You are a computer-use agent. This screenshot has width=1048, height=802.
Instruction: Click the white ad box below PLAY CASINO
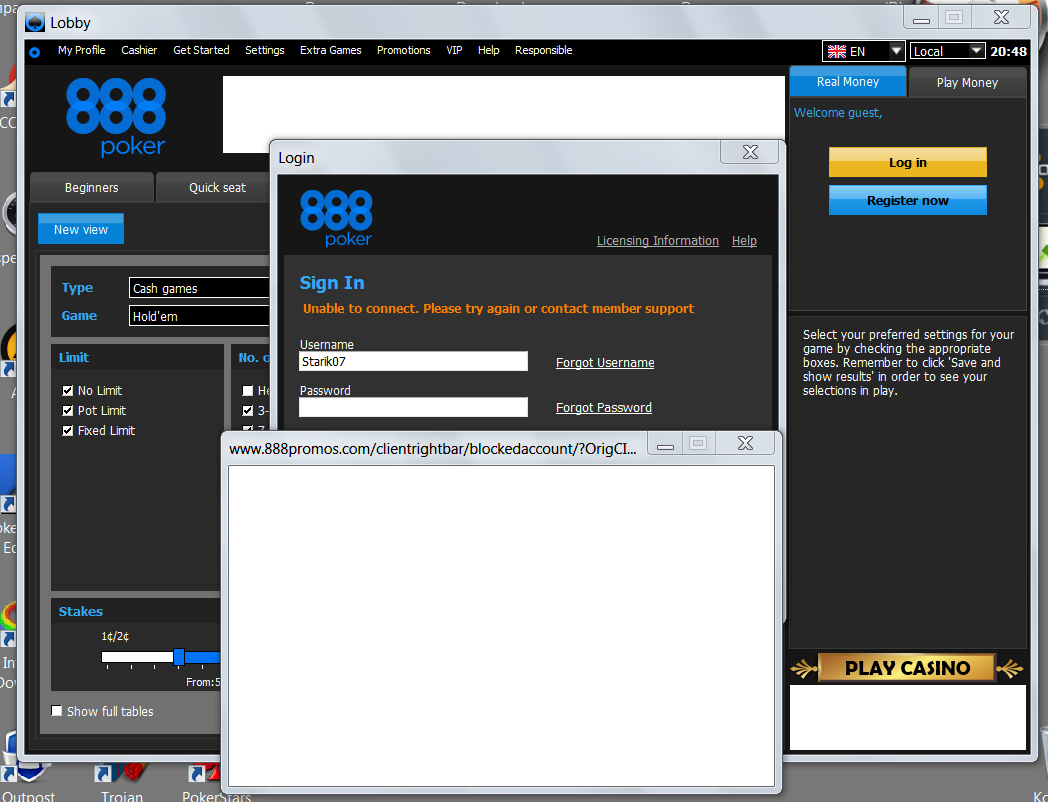coord(908,717)
